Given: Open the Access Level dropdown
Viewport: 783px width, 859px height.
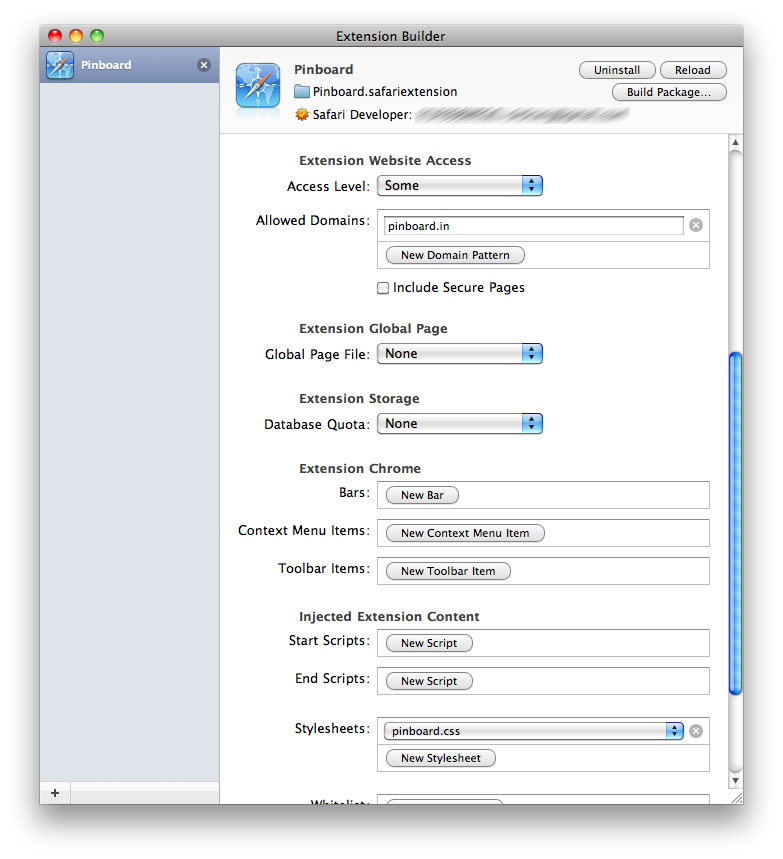Looking at the screenshot, I should [x=459, y=186].
